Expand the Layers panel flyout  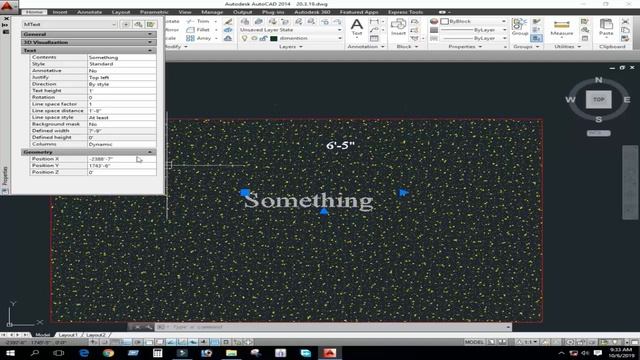pyautogui.click(x=291, y=47)
